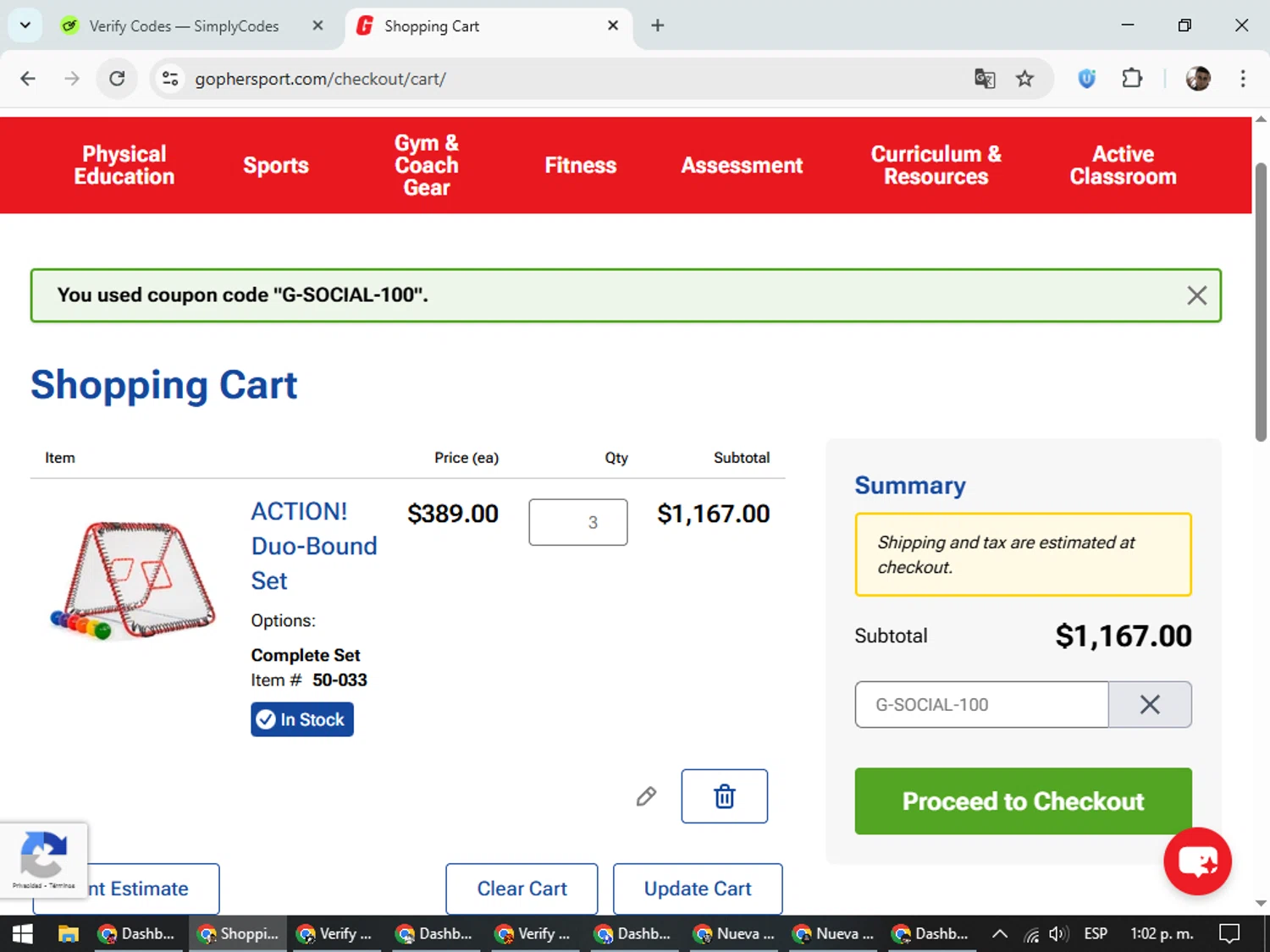Open Chrome's three-dot menu

point(1243,79)
